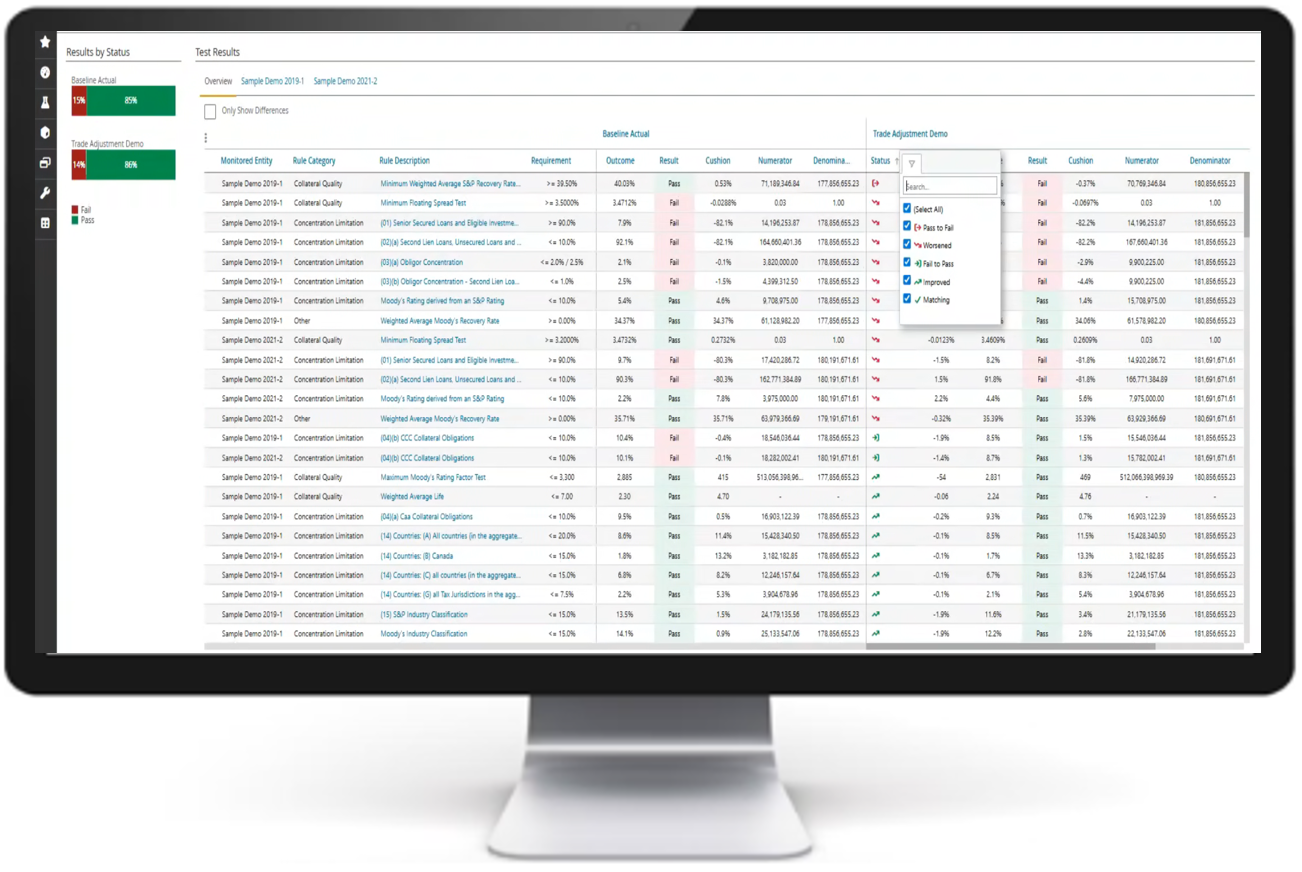Sort by the Rule Category column

point(314,161)
